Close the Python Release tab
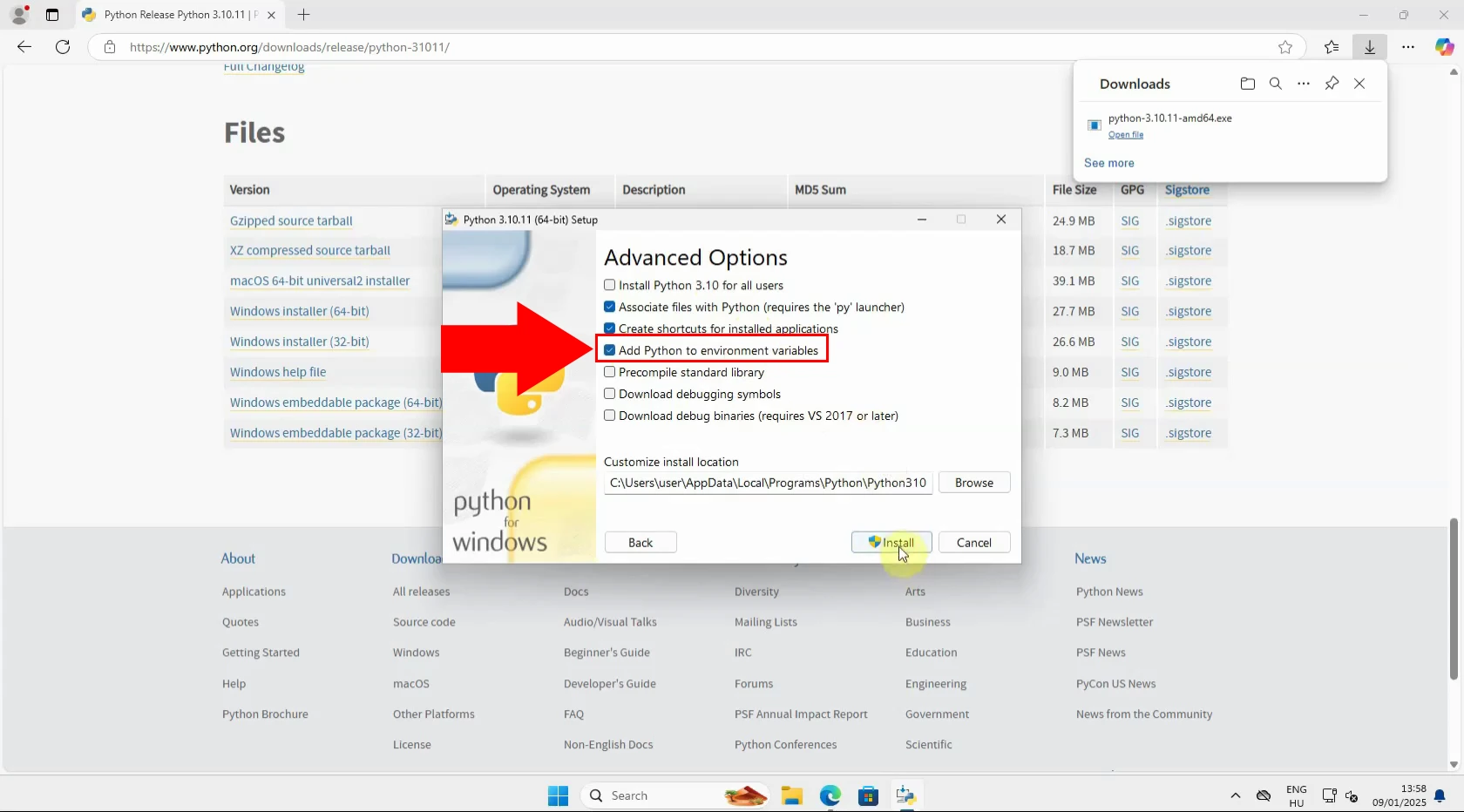 [x=272, y=15]
